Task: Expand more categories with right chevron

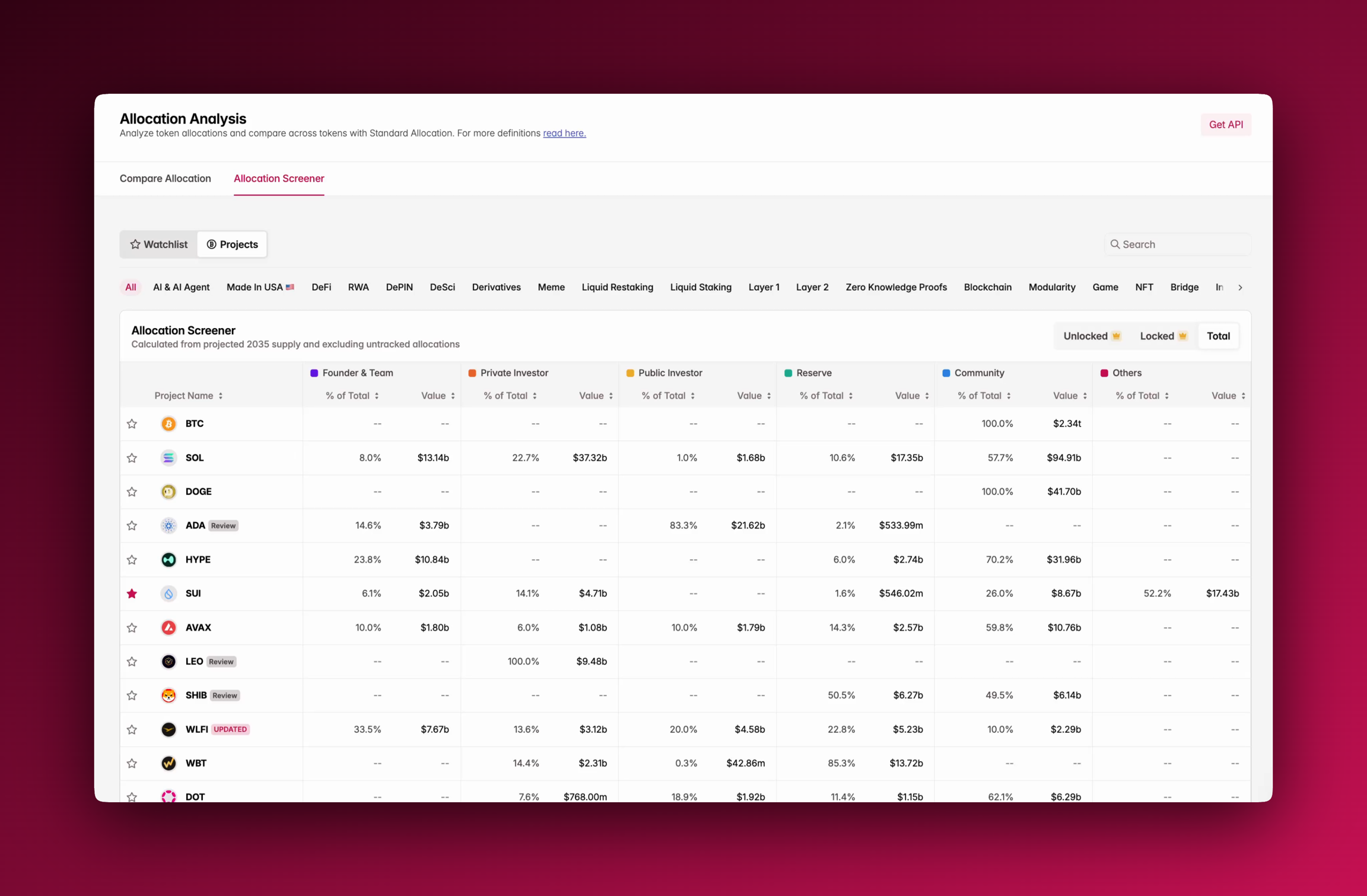Action: point(1240,287)
